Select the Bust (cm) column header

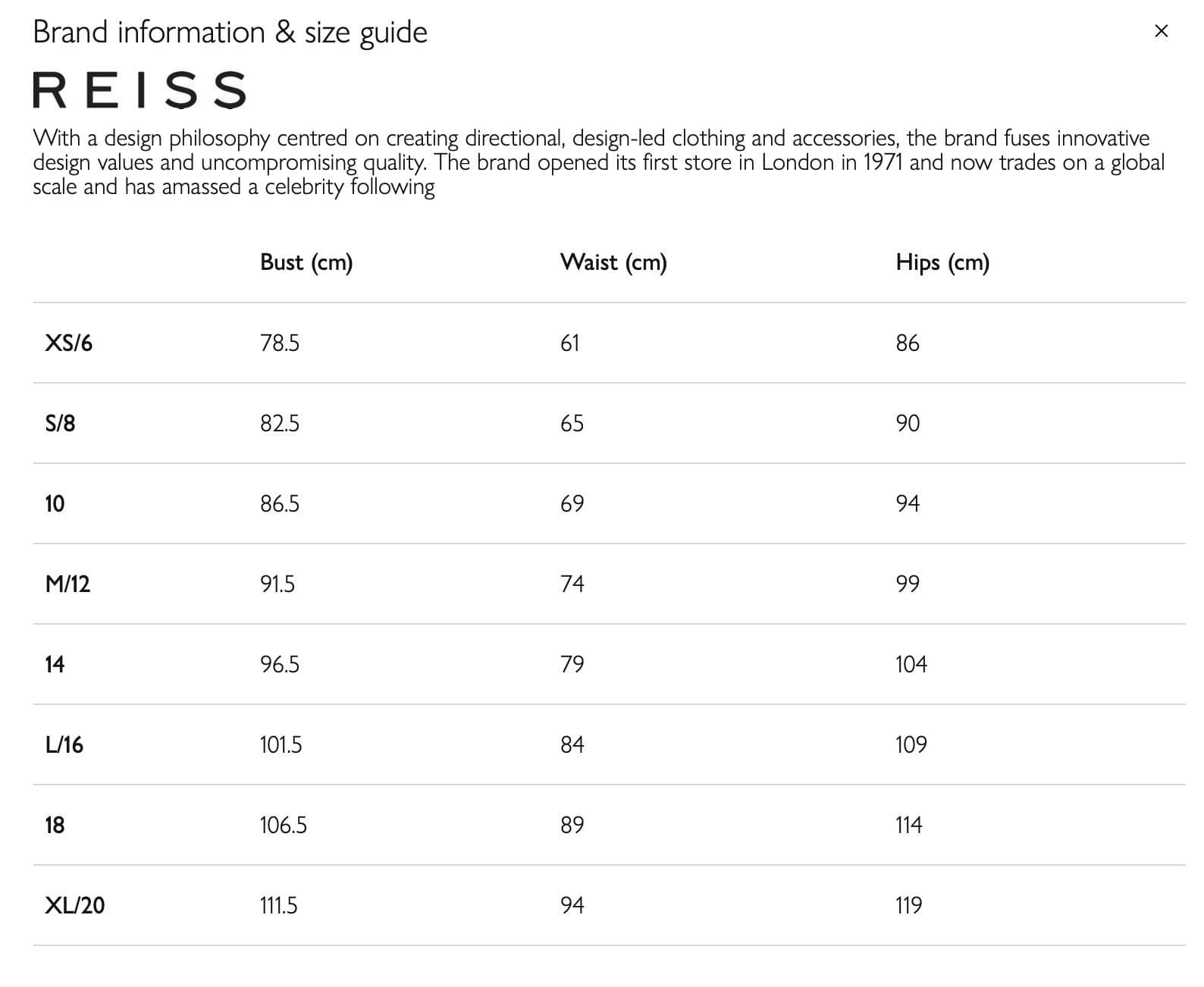[x=306, y=262]
